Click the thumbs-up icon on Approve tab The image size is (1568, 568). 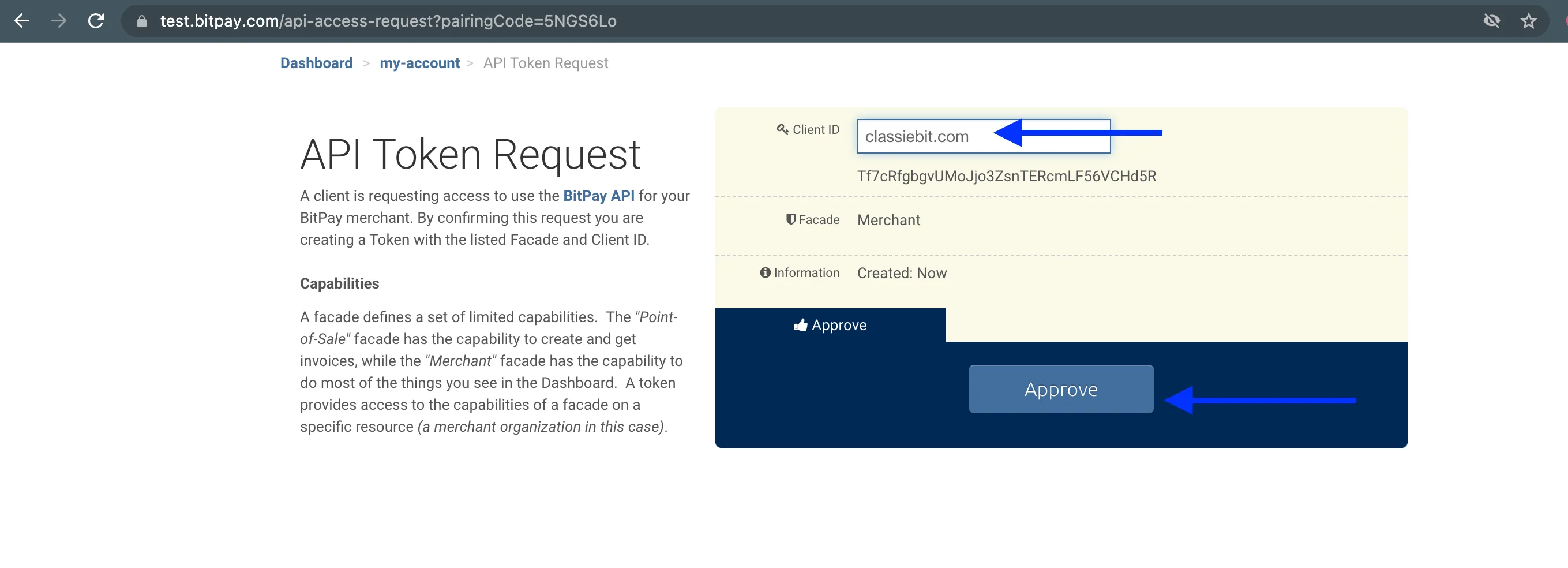coord(799,324)
